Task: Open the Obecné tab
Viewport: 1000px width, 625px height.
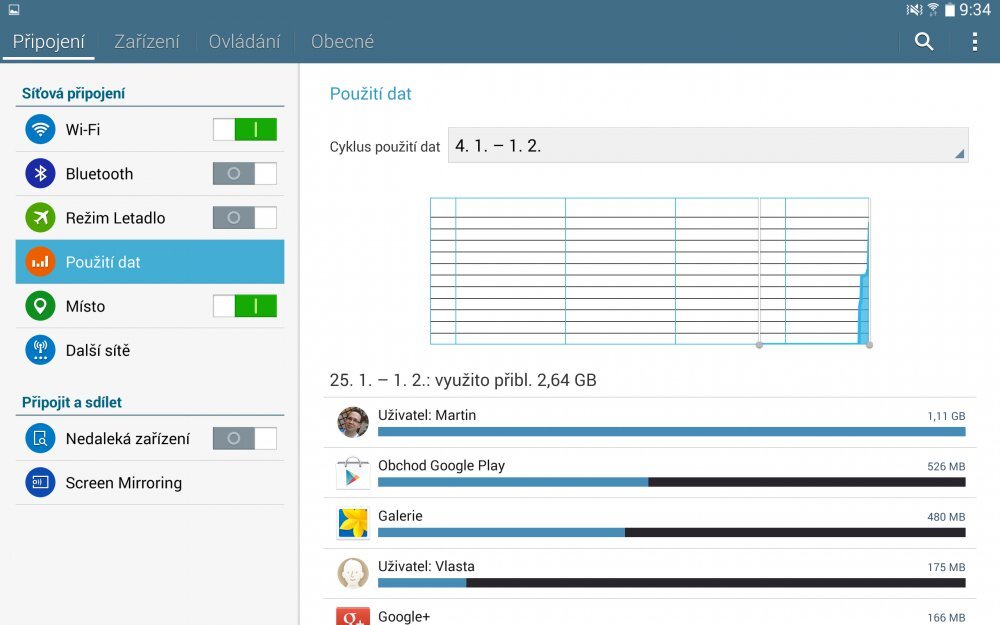Action: [342, 42]
